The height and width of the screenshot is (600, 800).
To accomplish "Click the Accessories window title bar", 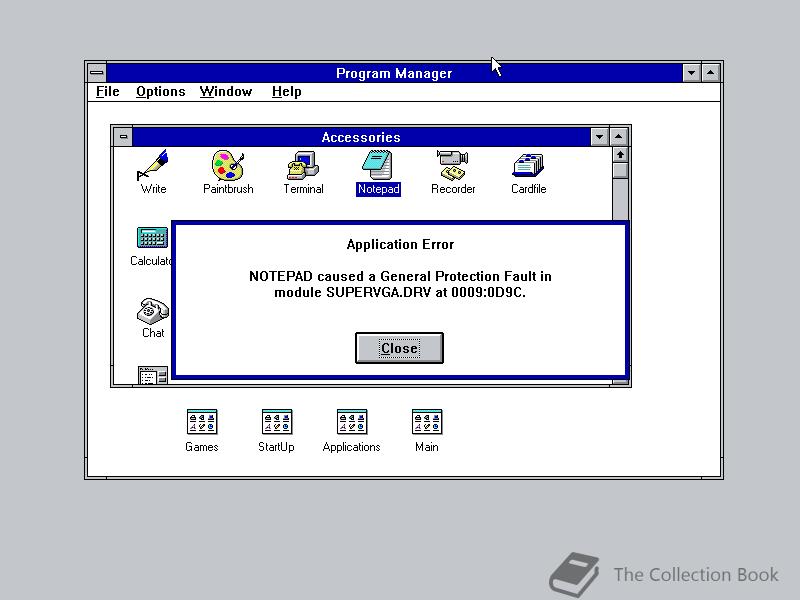I will click(x=361, y=137).
